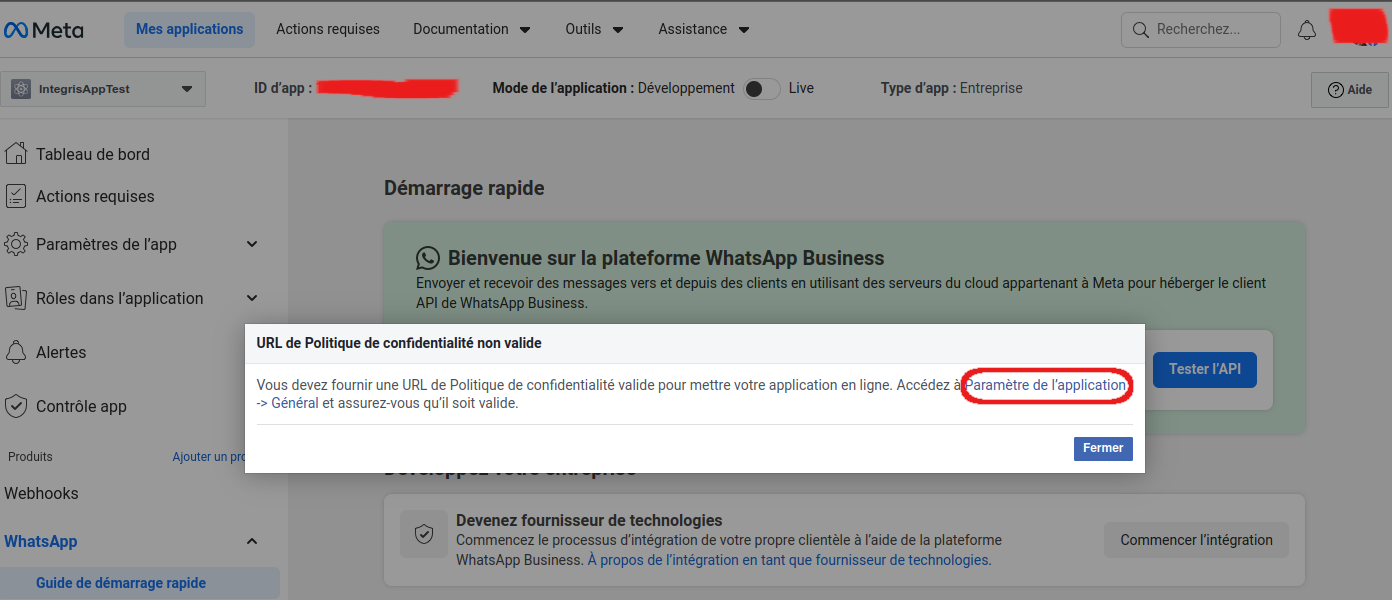Expand Rôles dans l'application chevron
The height and width of the screenshot is (600, 1392).
(x=252, y=298)
